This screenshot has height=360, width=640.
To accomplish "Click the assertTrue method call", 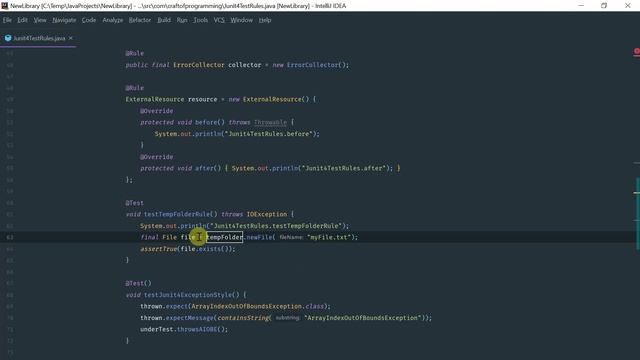I will pyautogui.click(x=159, y=249).
